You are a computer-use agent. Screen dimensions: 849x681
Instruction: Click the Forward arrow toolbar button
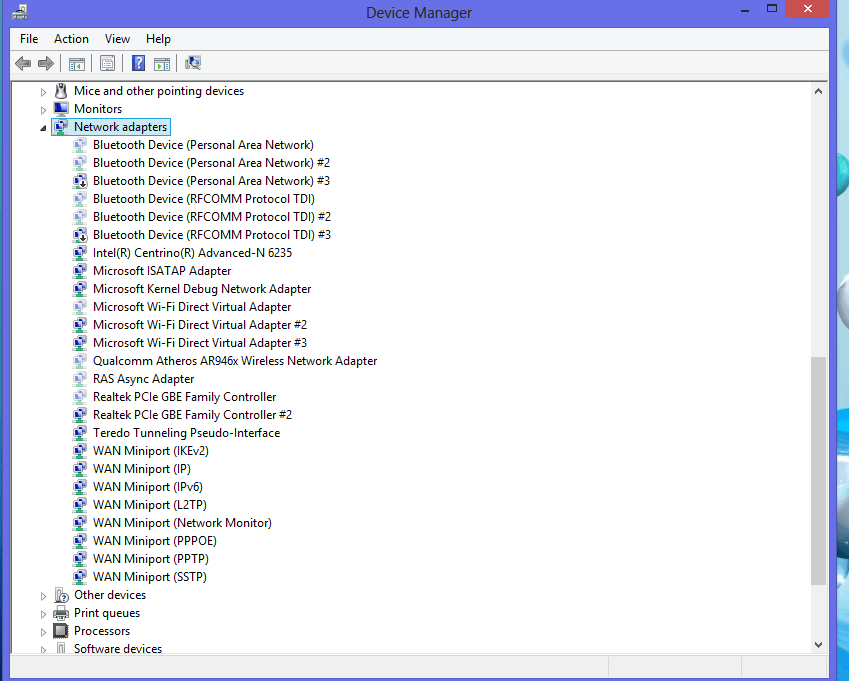[x=46, y=63]
